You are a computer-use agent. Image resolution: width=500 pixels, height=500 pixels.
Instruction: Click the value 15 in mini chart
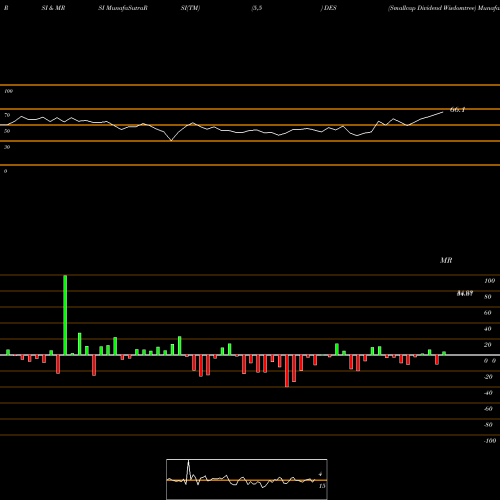point(322,486)
